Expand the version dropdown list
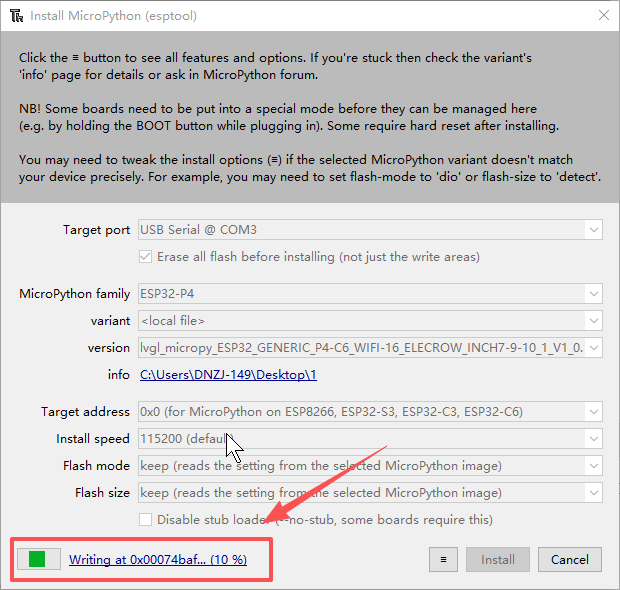This screenshot has width=620, height=590. tap(594, 348)
